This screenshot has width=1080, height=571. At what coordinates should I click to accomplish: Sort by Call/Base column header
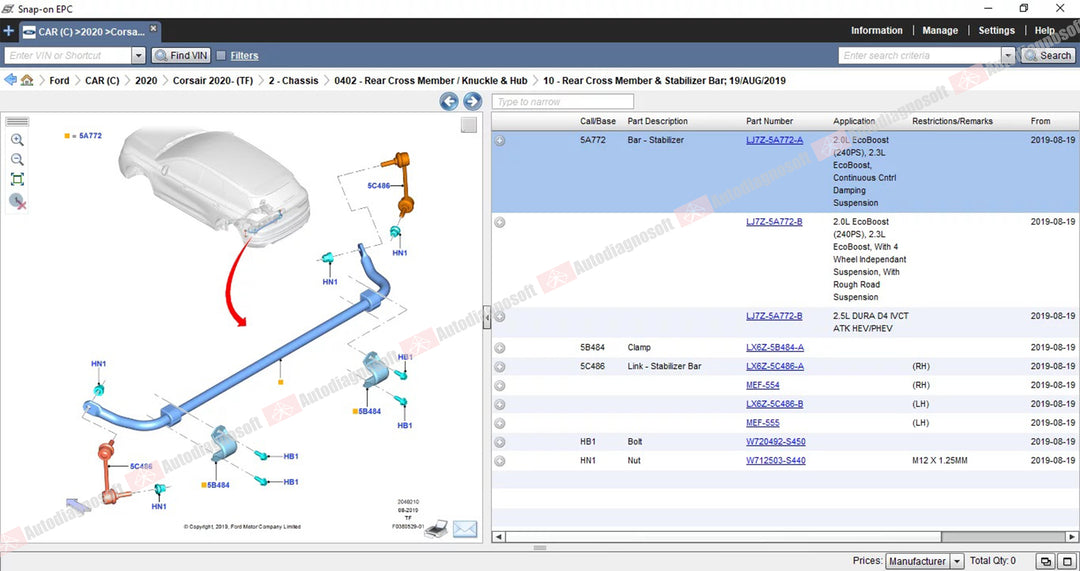pos(598,121)
